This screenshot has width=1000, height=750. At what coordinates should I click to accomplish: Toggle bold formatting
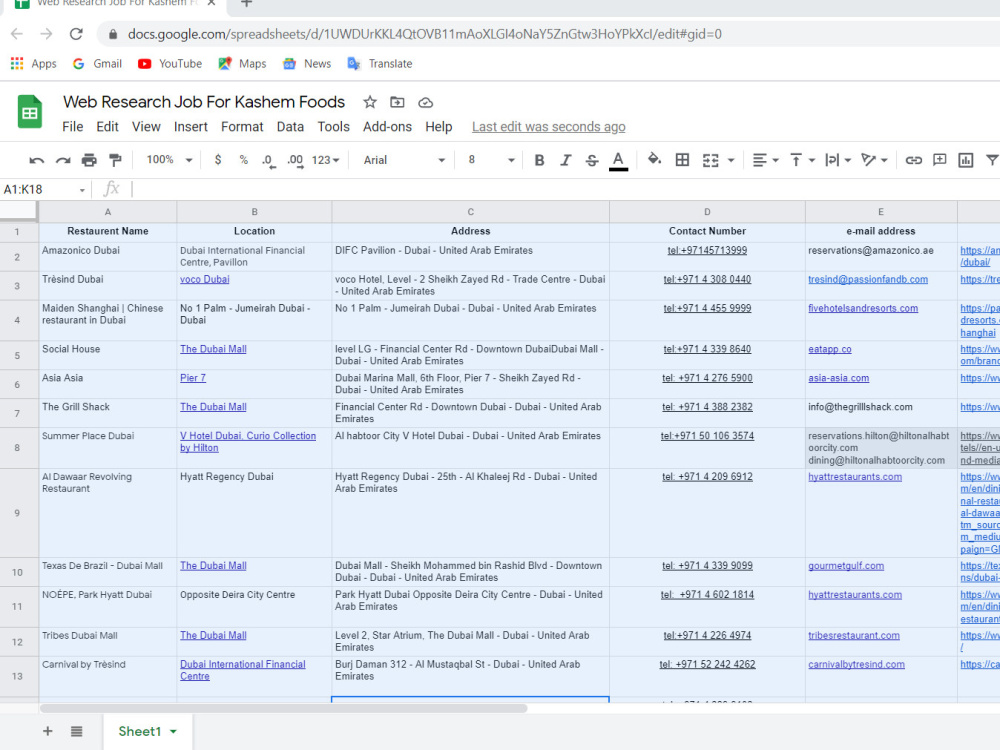coord(540,160)
